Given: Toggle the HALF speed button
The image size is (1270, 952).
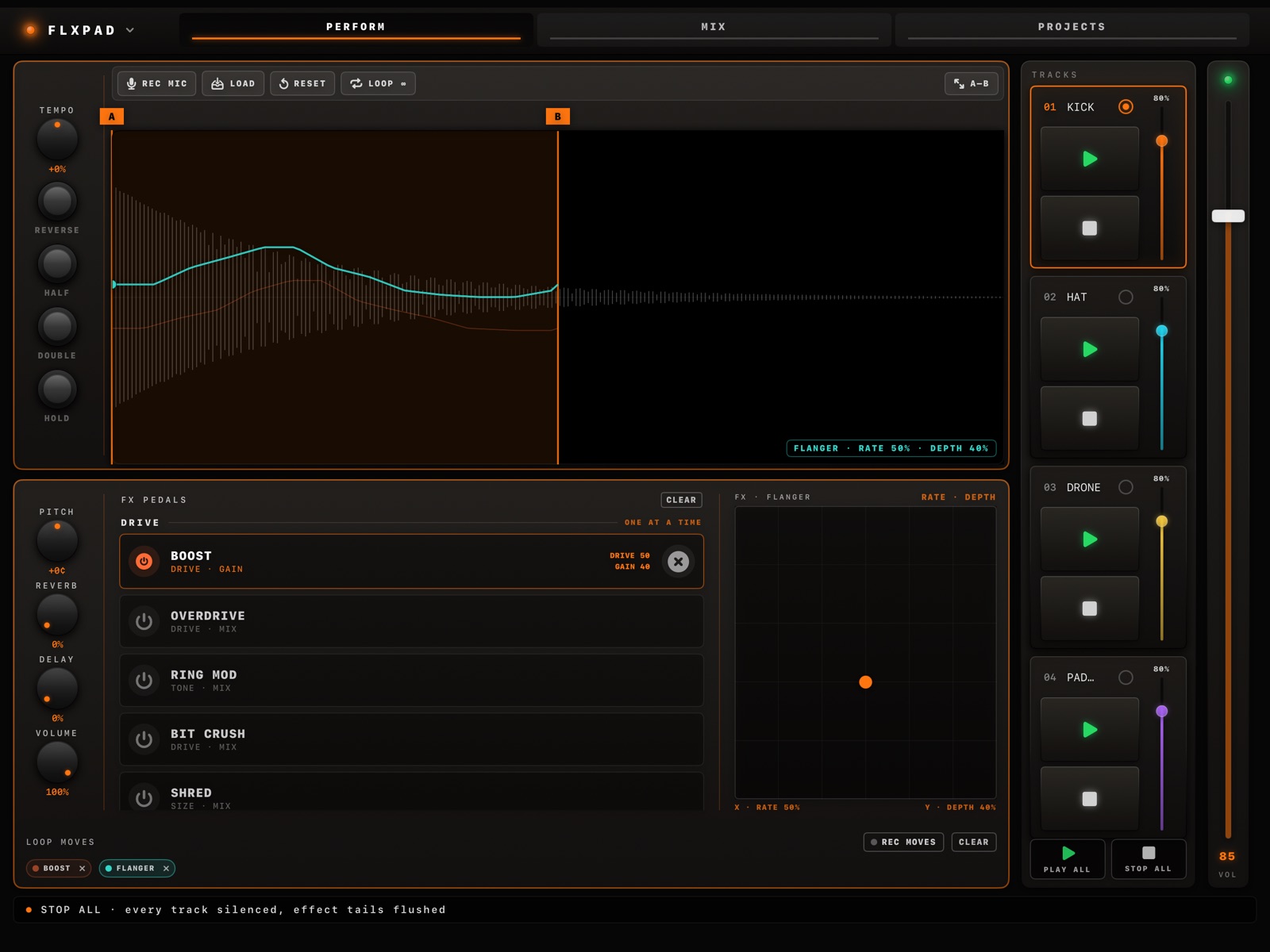Looking at the screenshot, I should pyautogui.click(x=57, y=263).
